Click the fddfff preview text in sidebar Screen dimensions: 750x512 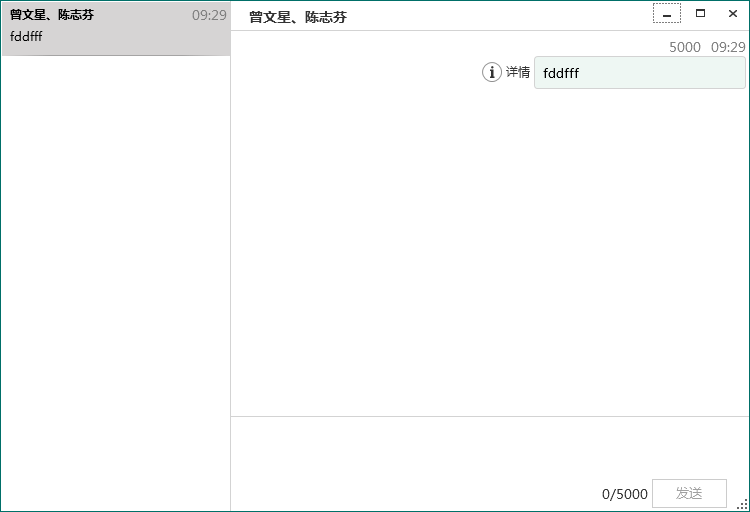27,37
